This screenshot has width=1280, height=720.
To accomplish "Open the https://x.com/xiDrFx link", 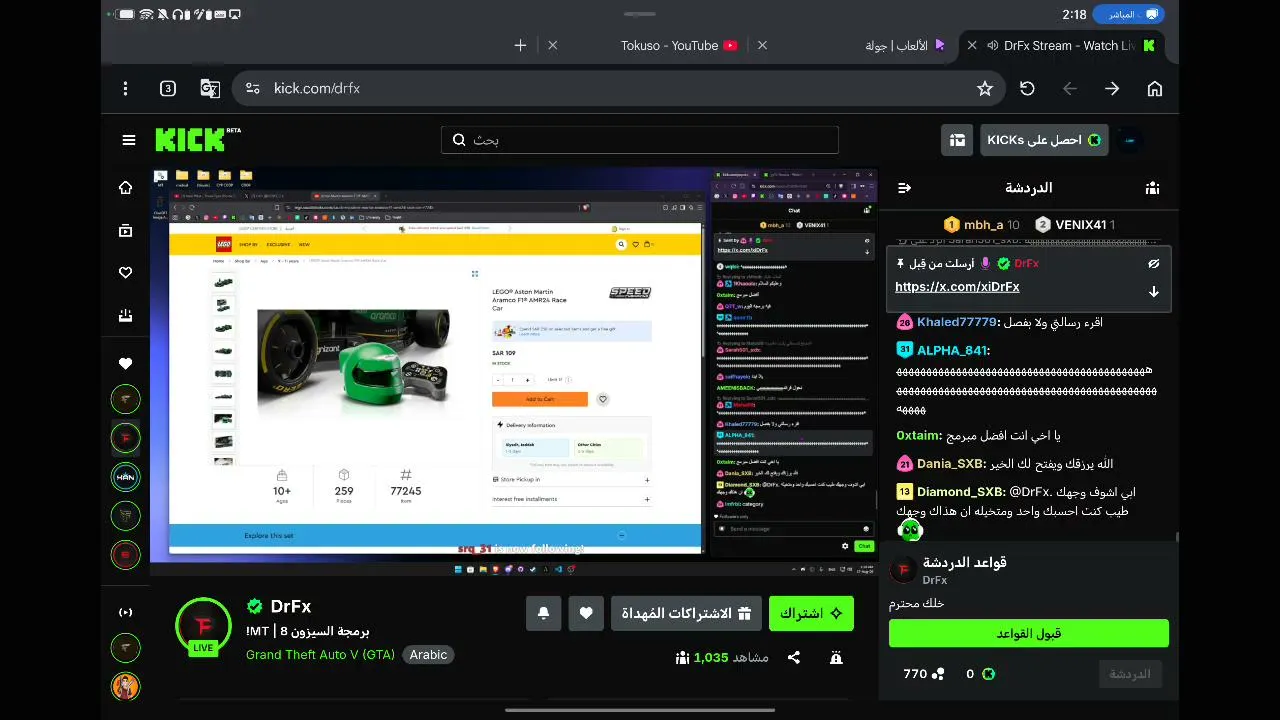I will 957,287.
